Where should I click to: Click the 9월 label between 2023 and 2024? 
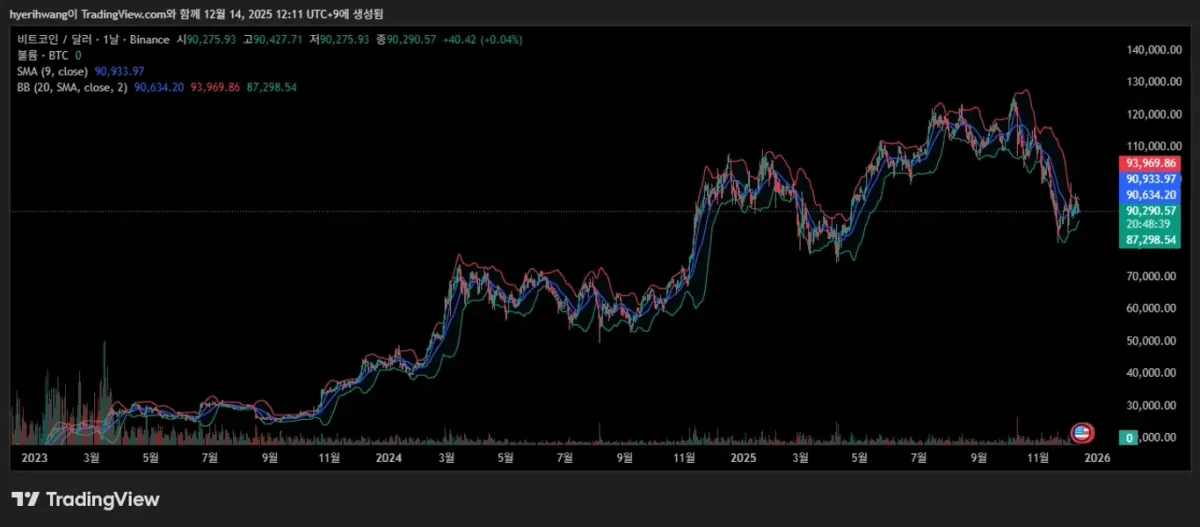point(270,457)
